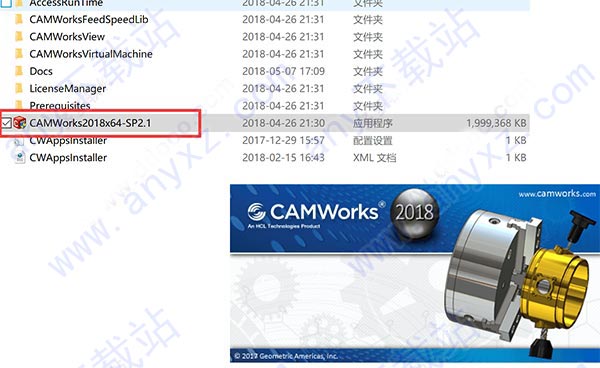The image size is (600, 368).
Task: Select the Docs folder name
Action: [x=41, y=71]
